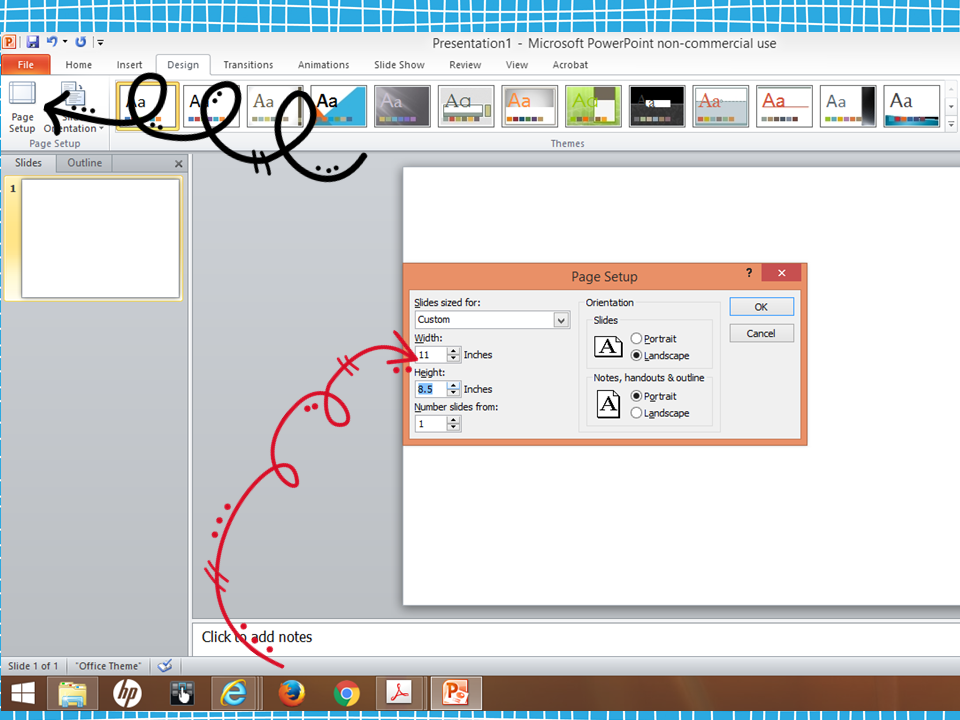The image size is (960, 720).
Task: Click the Save icon in quick access toolbar
Action: (x=33, y=42)
